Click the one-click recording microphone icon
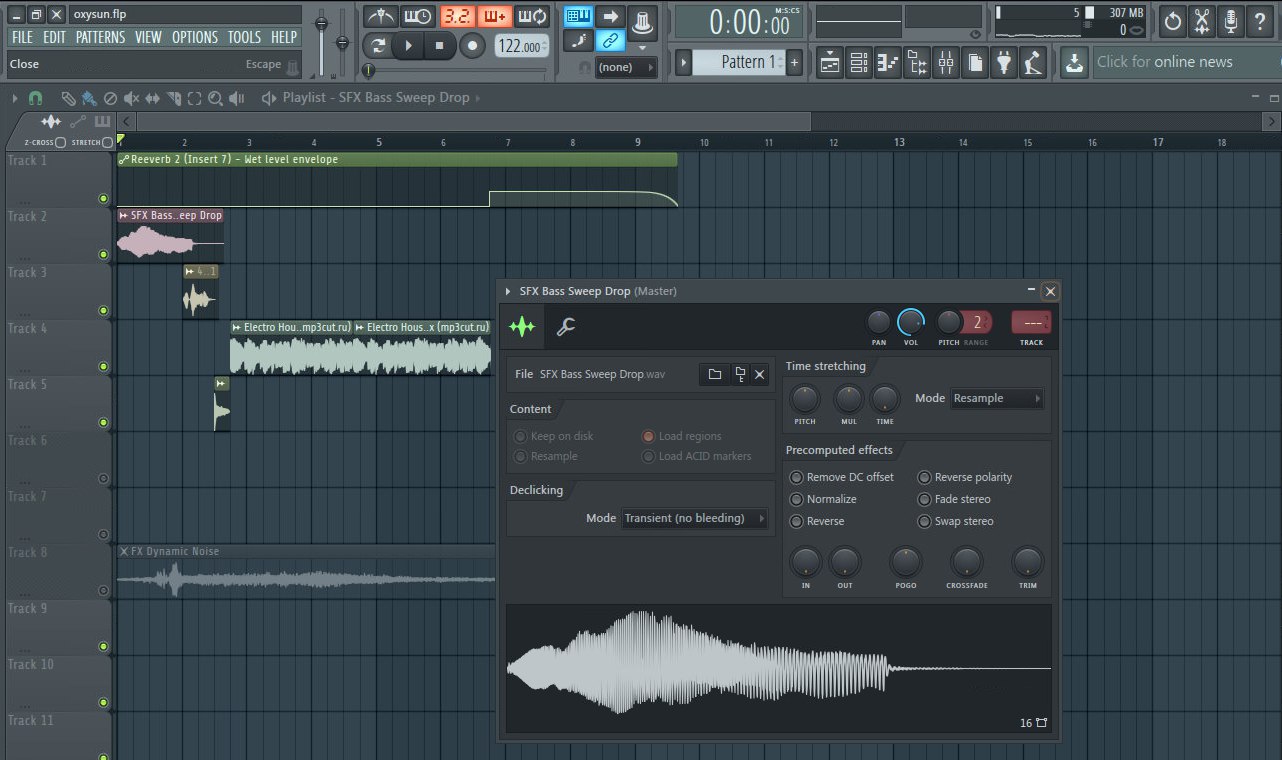The width and height of the screenshot is (1282, 760). (1231, 20)
